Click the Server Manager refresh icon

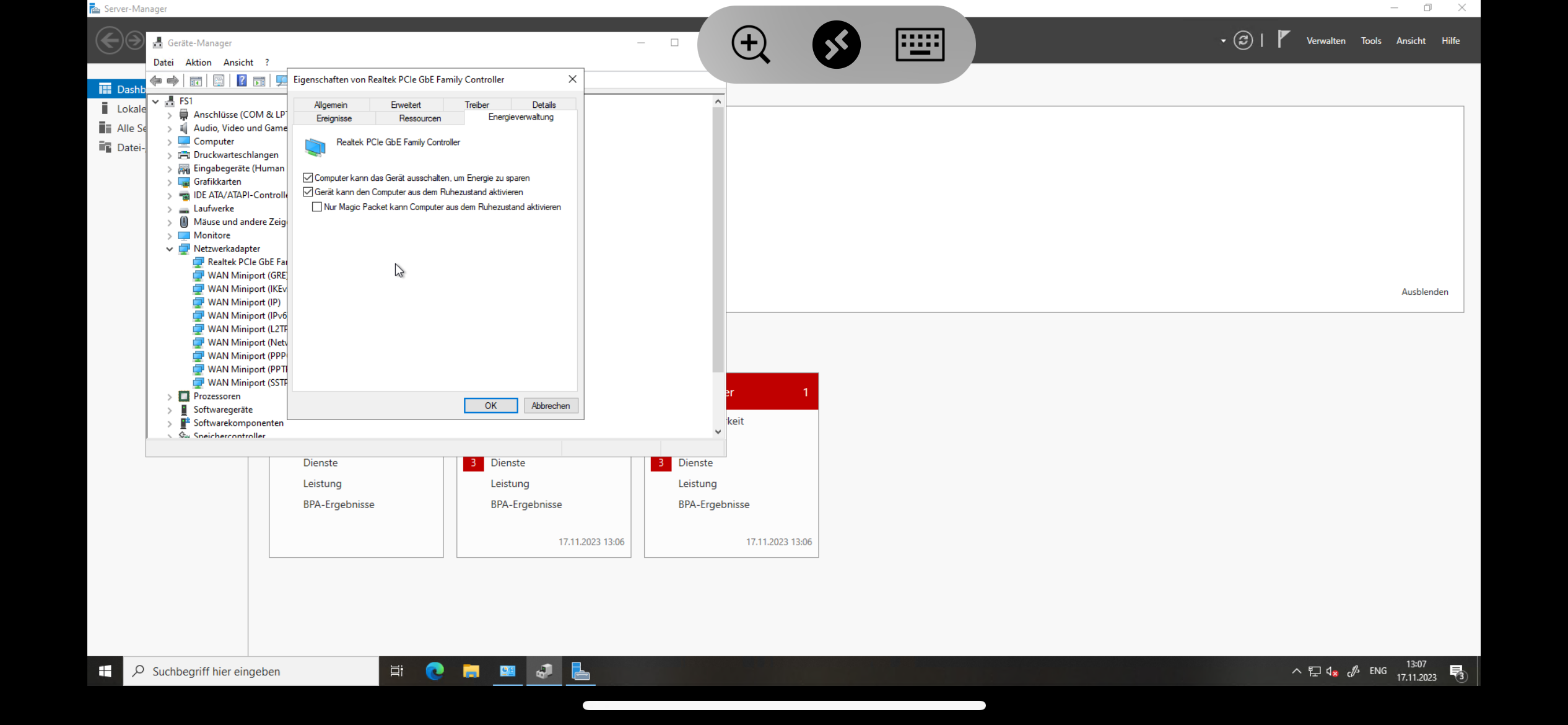coord(1243,41)
